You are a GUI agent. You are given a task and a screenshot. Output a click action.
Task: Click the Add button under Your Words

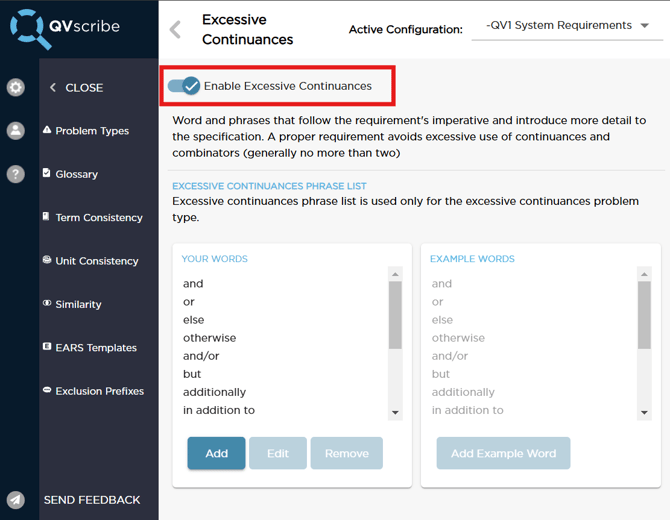pyautogui.click(x=216, y=453)
